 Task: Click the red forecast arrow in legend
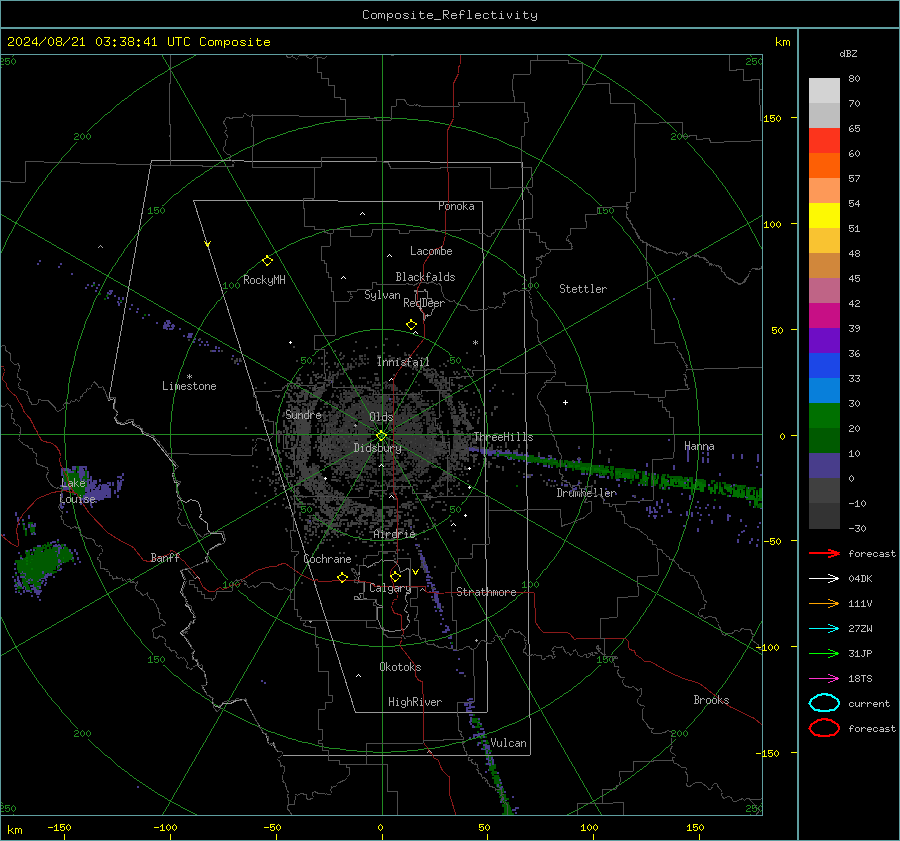(x=824, y=553)
